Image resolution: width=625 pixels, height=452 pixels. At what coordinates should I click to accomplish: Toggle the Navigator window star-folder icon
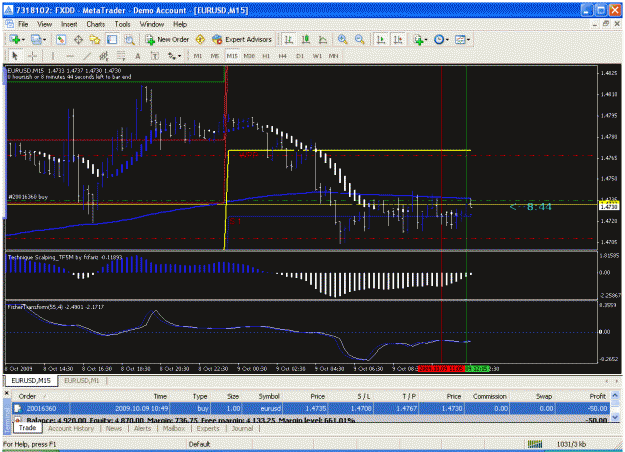[x=94, y=39]
